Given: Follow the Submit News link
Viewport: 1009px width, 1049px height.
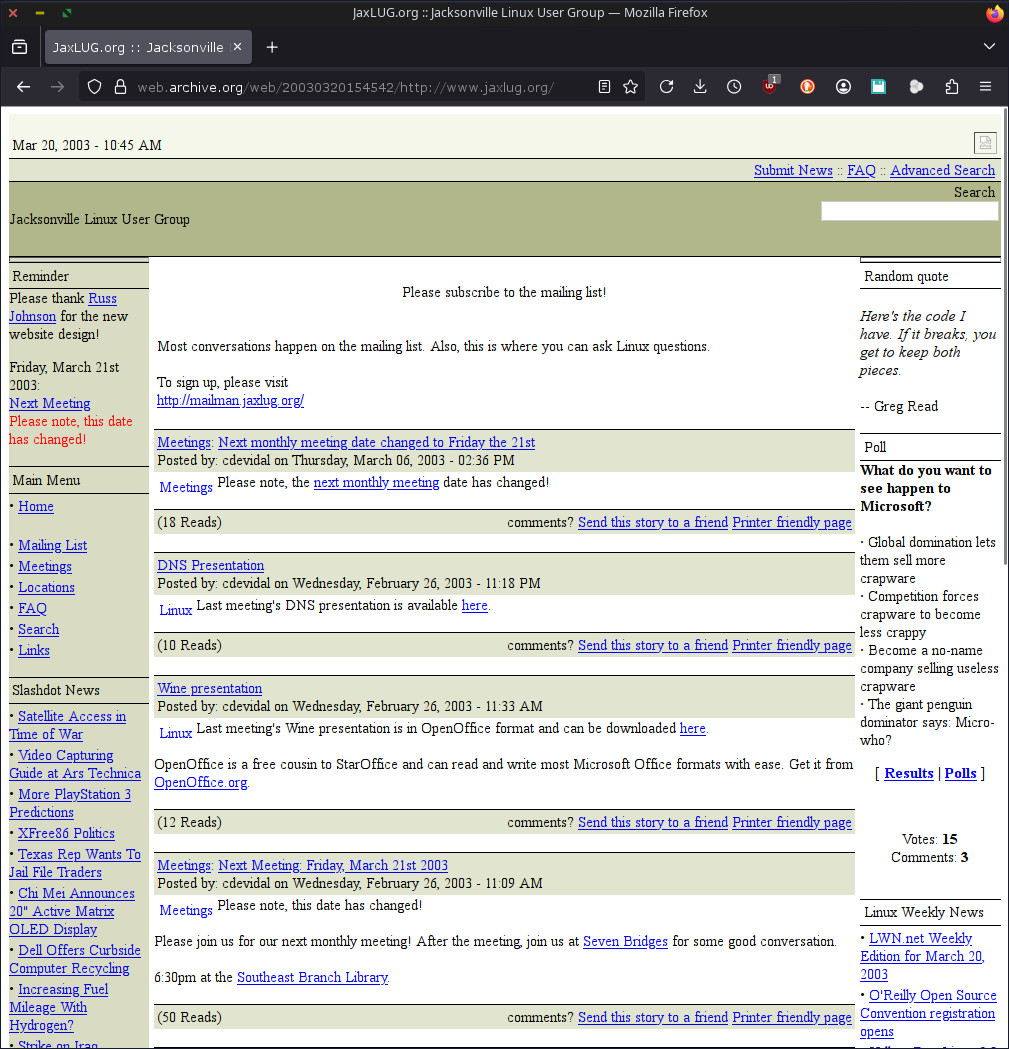Looking at the screenshot, I should tap(793, 170).
